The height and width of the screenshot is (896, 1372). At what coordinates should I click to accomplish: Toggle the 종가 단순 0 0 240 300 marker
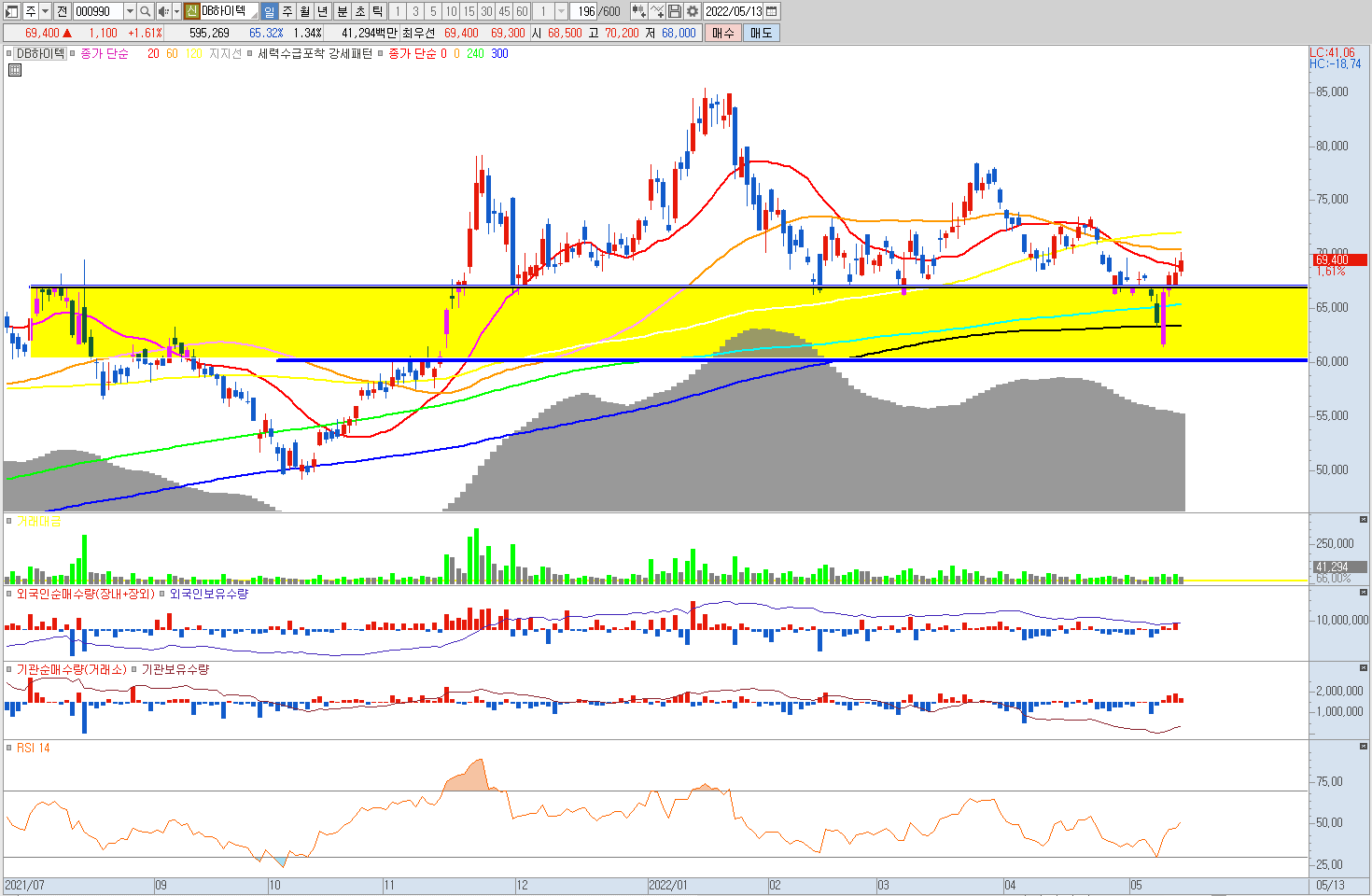click(x=381, y=53)
